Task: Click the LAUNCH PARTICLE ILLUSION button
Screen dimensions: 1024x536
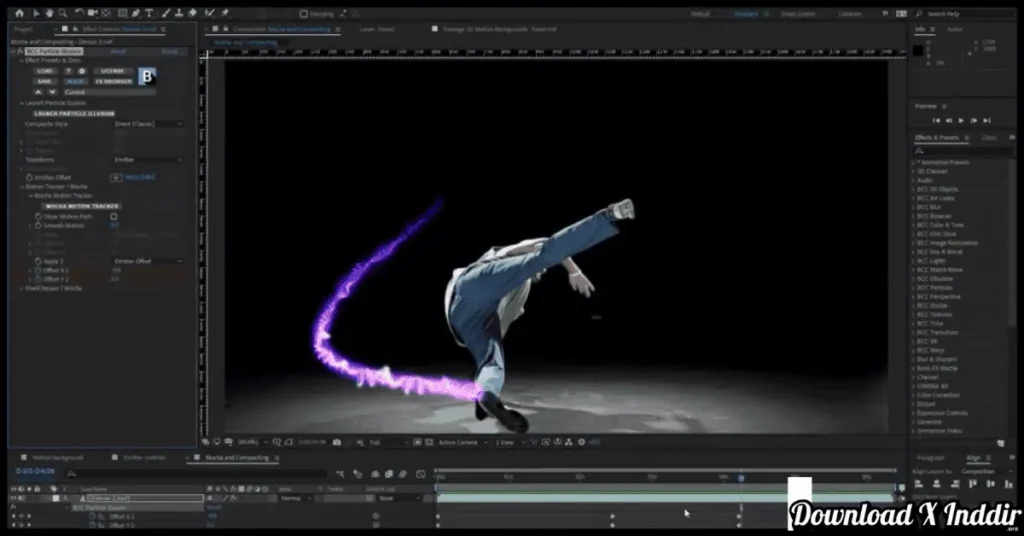Action: pyautogui.click(x=74, y=114)
